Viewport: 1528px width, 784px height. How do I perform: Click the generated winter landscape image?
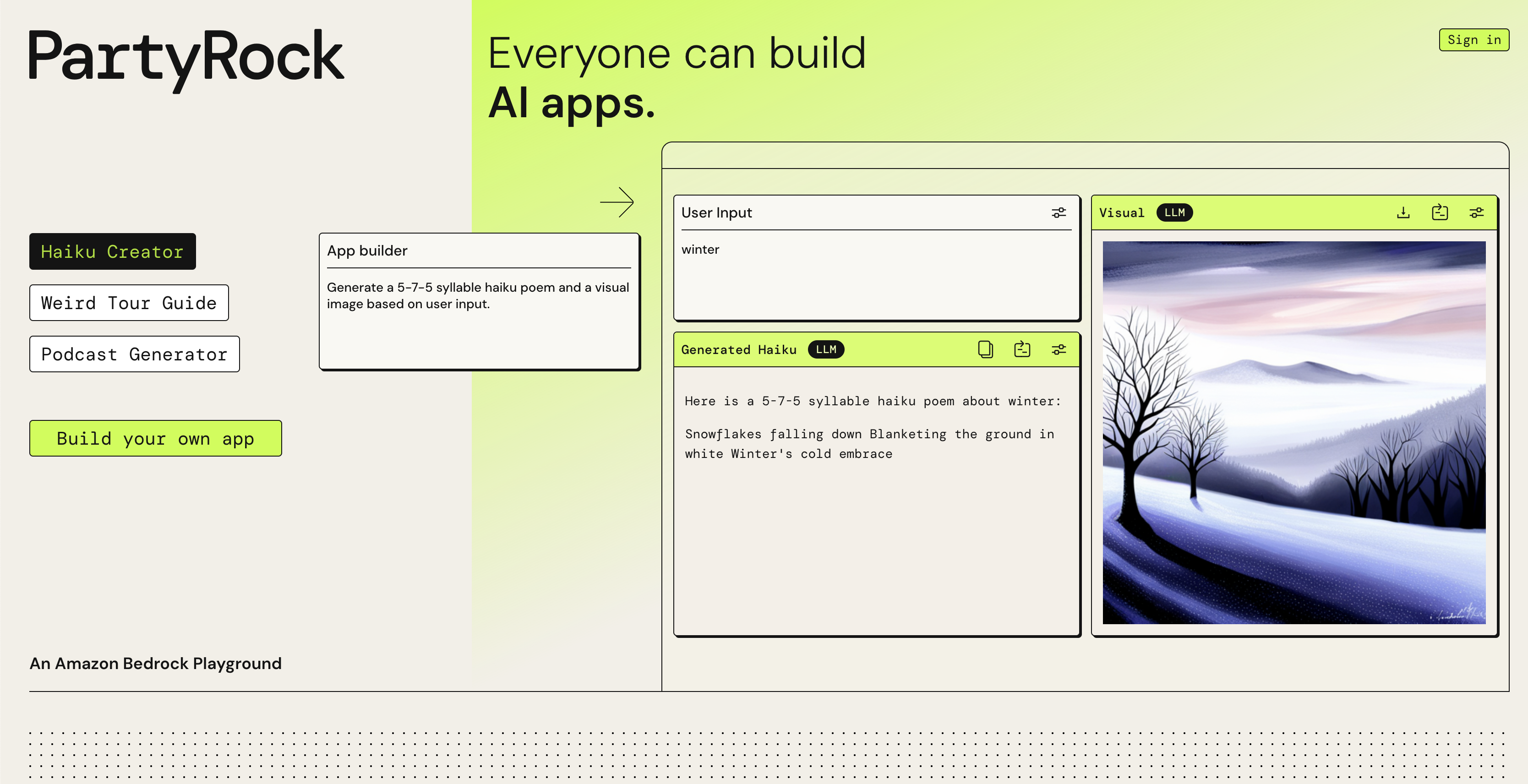[1293, 432]
